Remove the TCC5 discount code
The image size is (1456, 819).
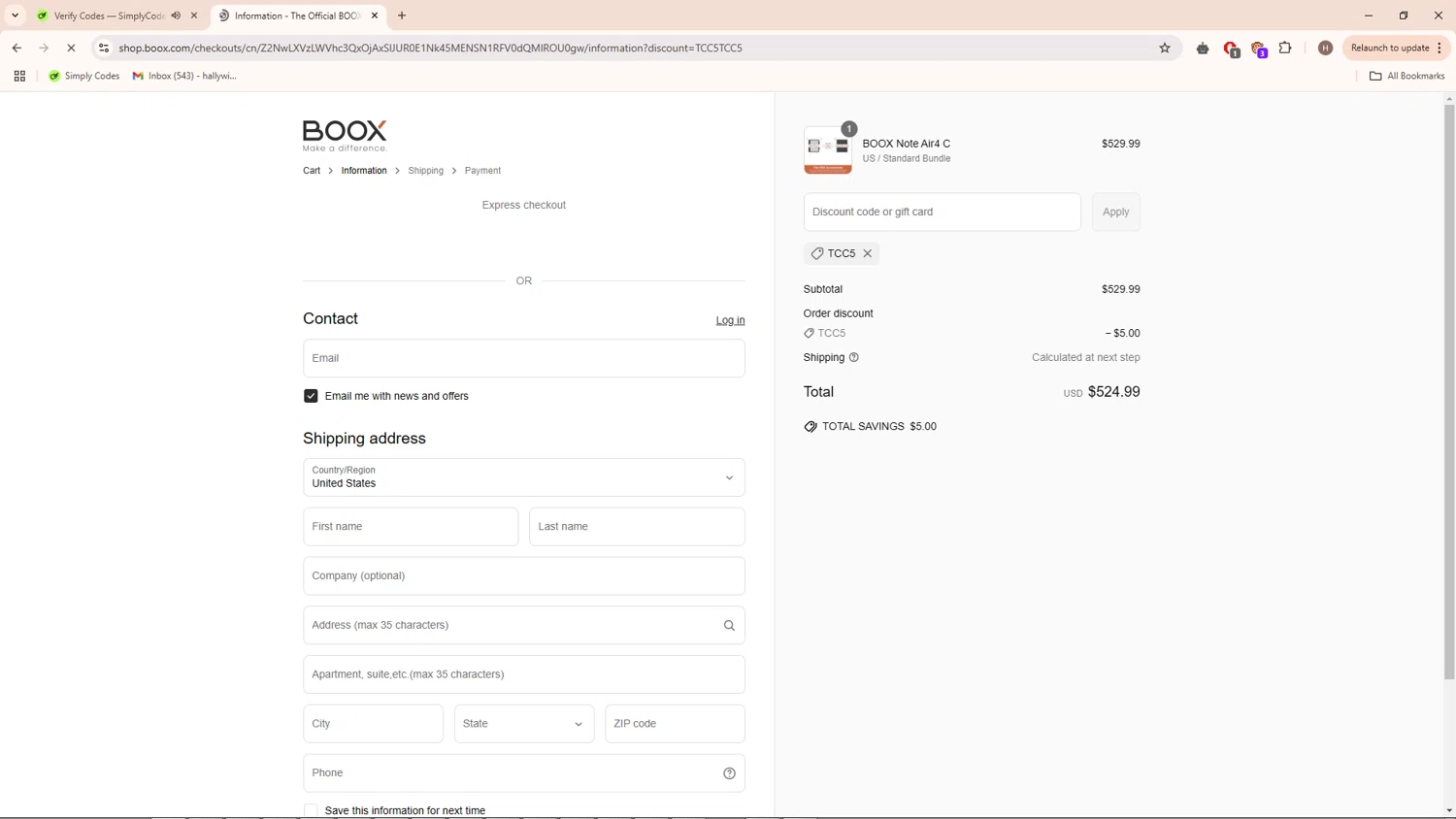(x=868, y=253)
